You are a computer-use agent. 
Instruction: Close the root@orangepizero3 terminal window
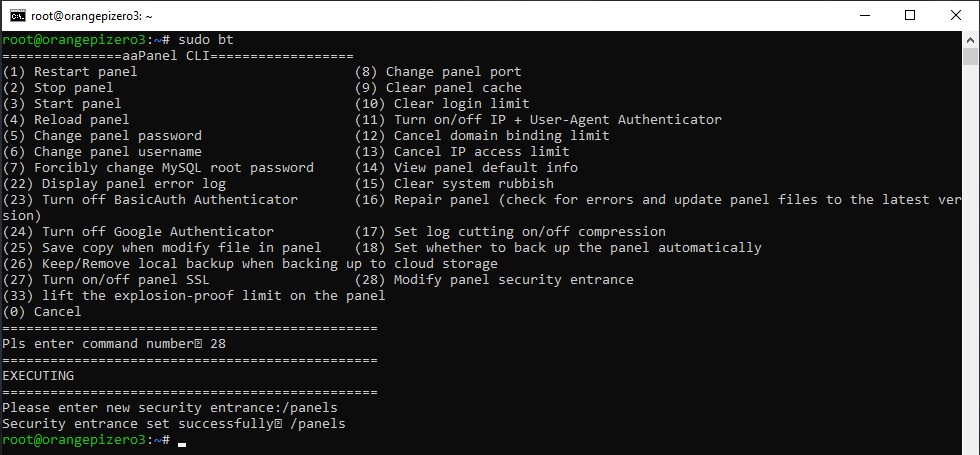click(956, 15)
